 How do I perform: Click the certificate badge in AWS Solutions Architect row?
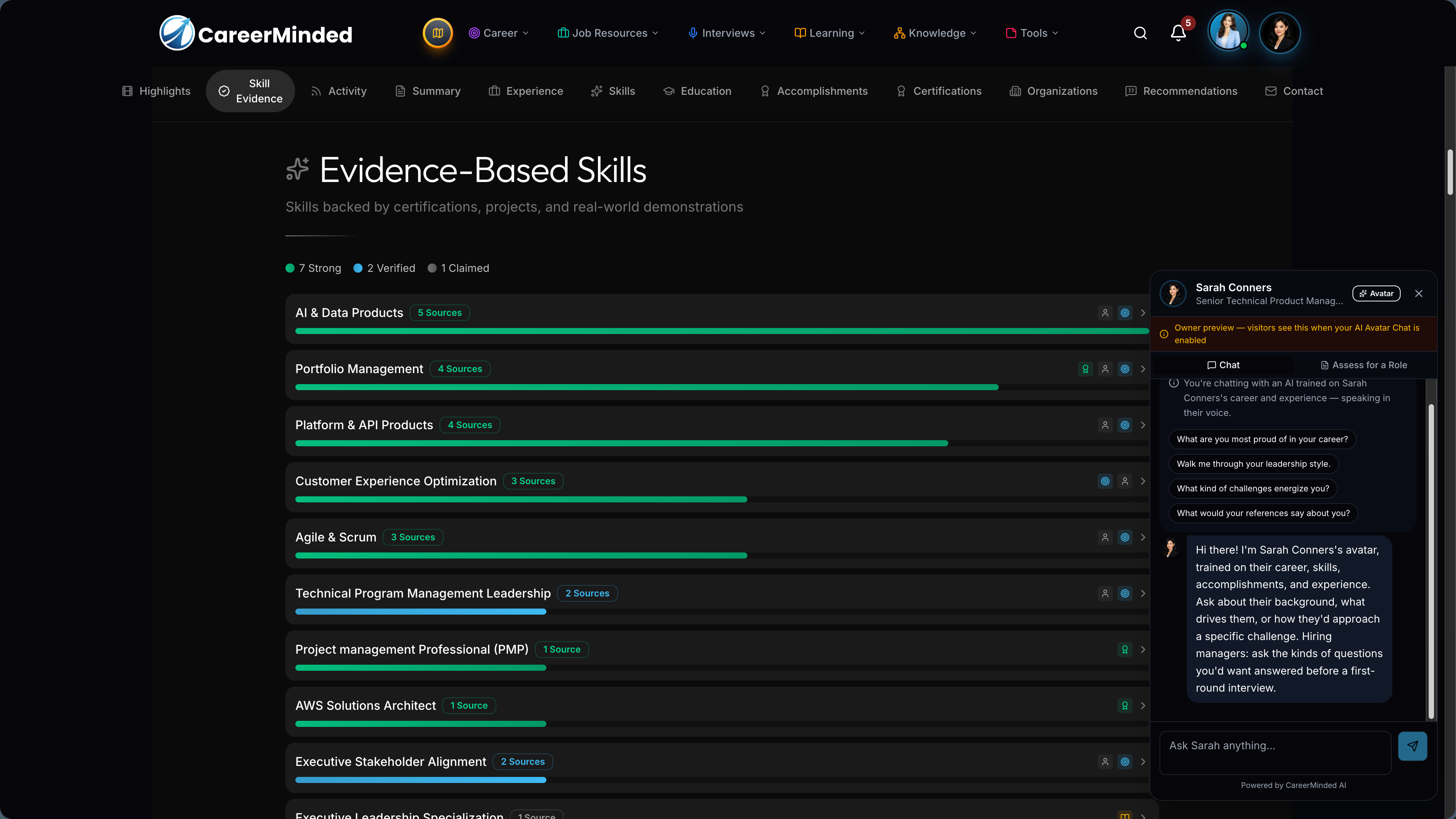pos(1125,705)
